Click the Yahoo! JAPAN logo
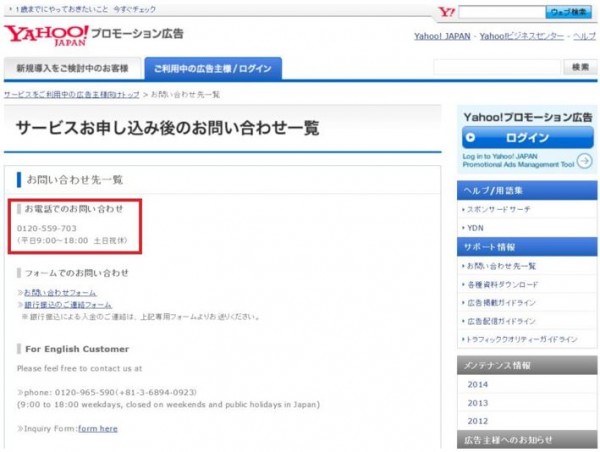 click(x=46, y=36)
